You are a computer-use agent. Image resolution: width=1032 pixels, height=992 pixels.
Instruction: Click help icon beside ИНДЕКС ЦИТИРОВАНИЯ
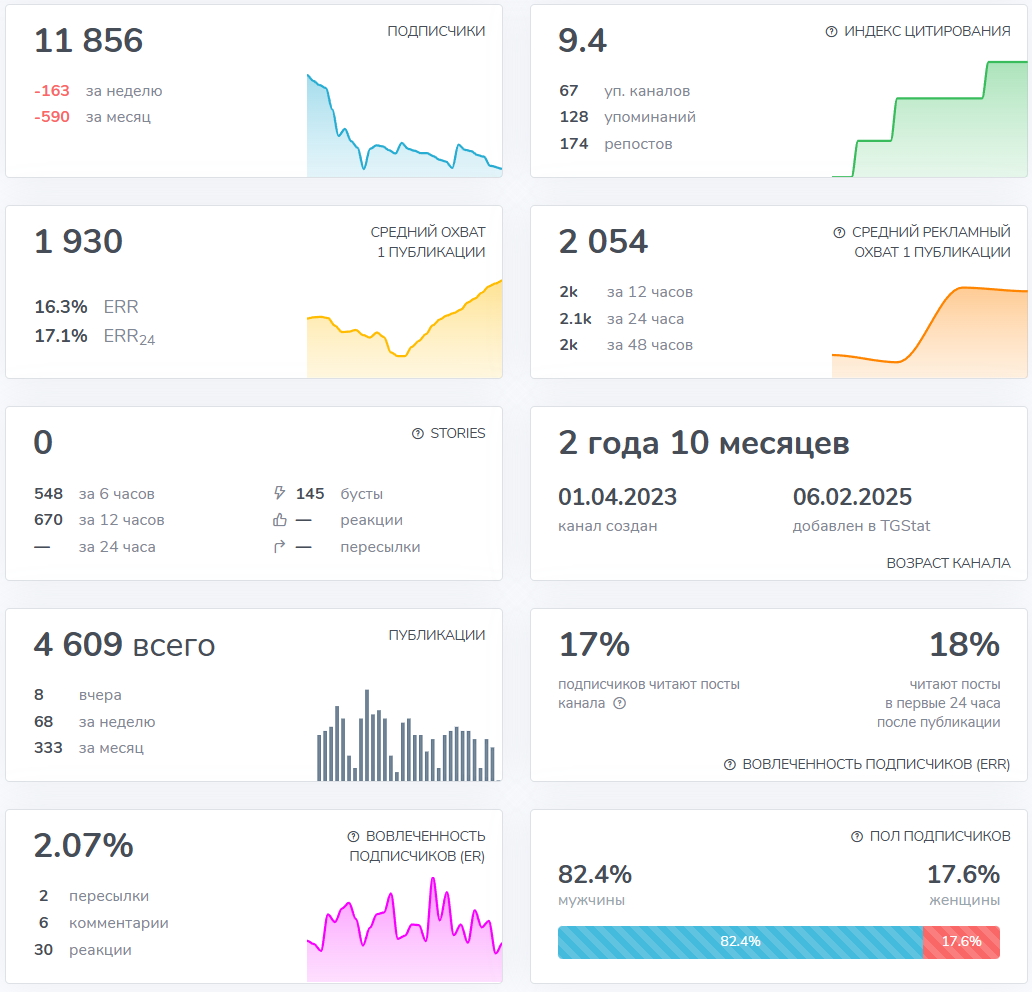pos(831,32)
